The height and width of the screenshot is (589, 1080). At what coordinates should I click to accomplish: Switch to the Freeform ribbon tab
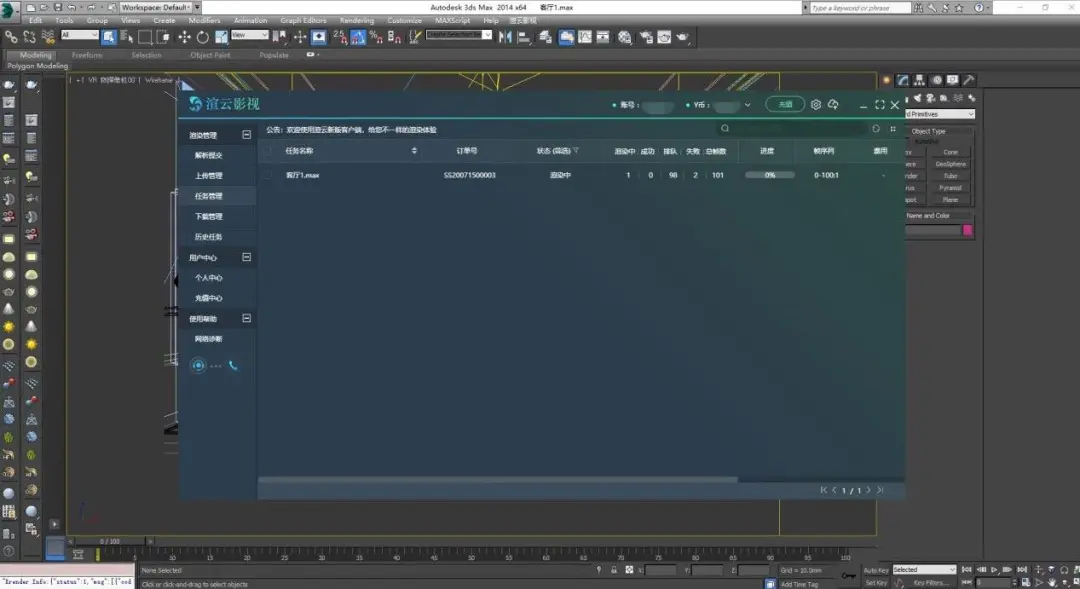coord(87,55)
